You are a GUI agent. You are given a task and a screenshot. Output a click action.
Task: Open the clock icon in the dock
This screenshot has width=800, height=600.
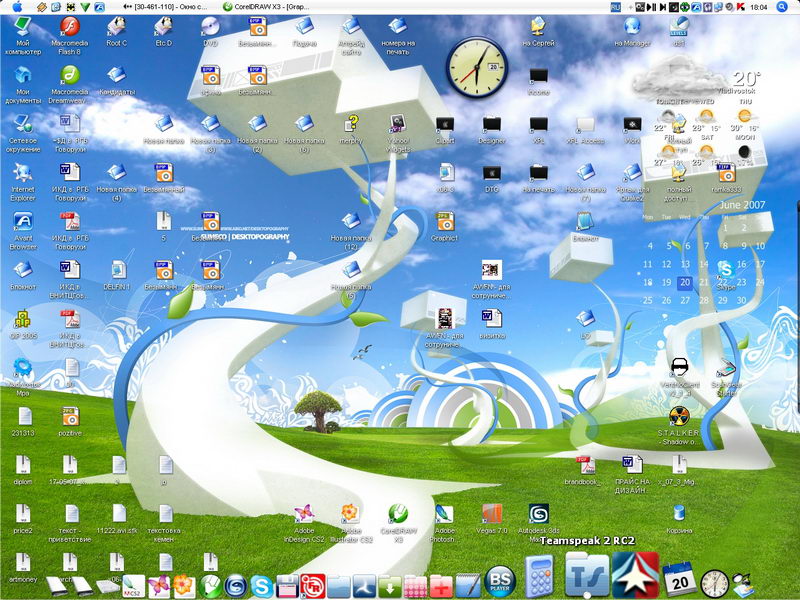click(714, 584)
